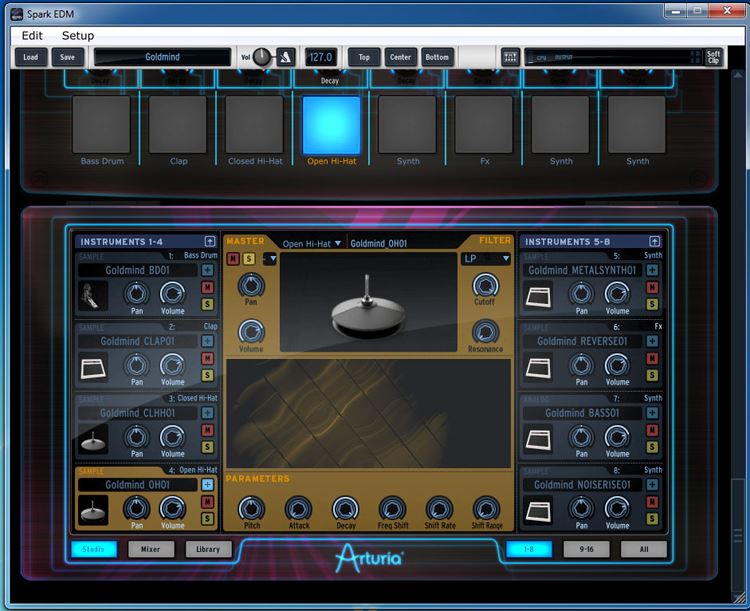Click the Goldmind_NOISERISE01 pad thumbnail
750x611 pixels.
[x=538, y=510]
